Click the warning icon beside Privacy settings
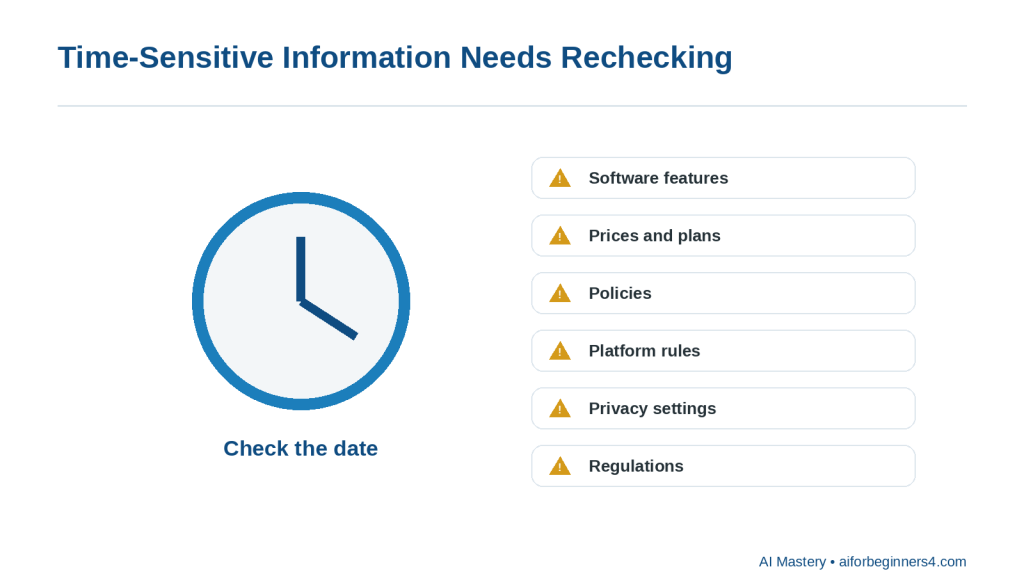The height and width of the screenshot is (576, 1024). pos(560,408)
